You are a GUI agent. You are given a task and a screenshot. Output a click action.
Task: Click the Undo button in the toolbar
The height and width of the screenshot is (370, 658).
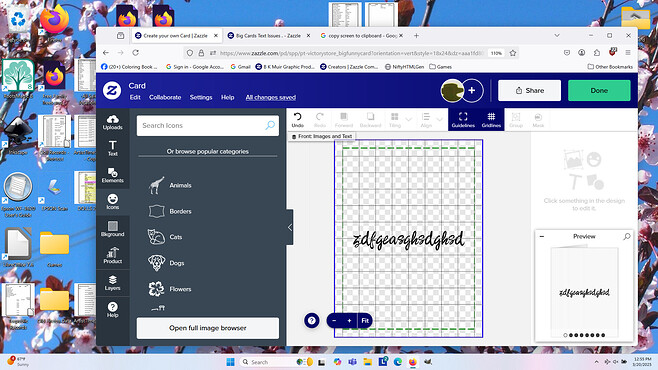(x=298, y=120)
